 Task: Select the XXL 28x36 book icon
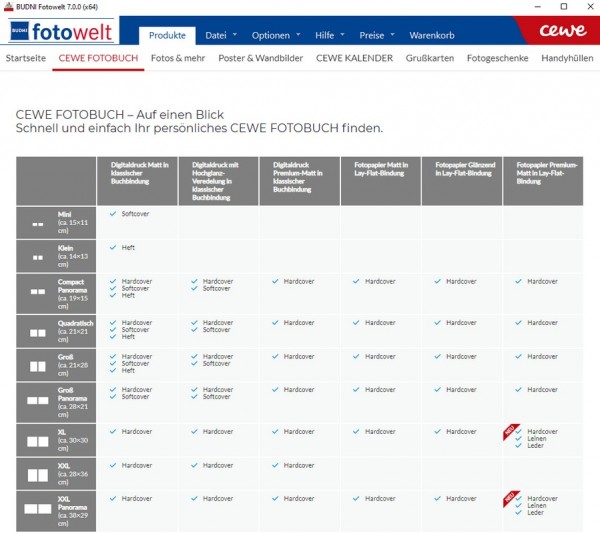(x=38, y=475)
